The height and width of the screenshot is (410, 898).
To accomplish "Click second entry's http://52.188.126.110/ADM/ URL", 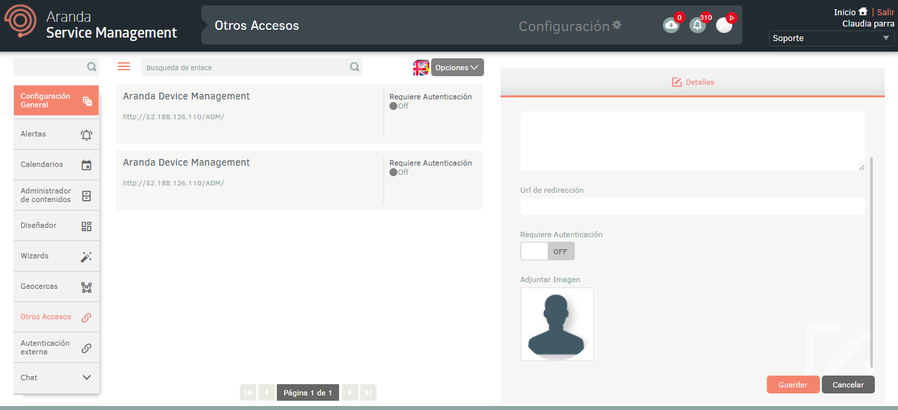I will click(174, 183).
